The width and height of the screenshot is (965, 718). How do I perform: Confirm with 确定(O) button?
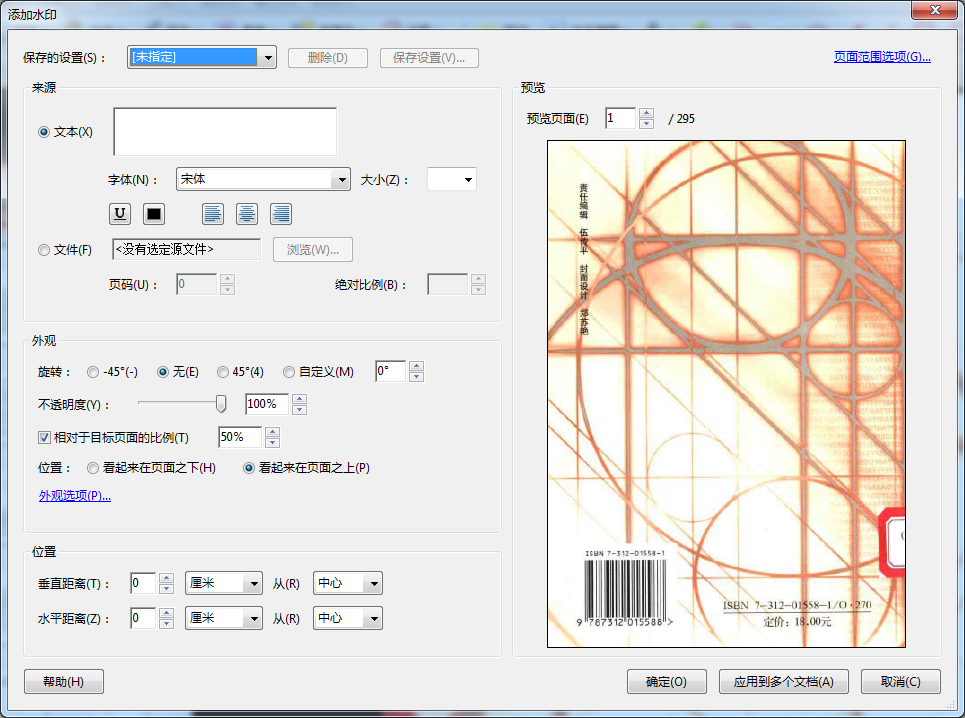(667, 682)
